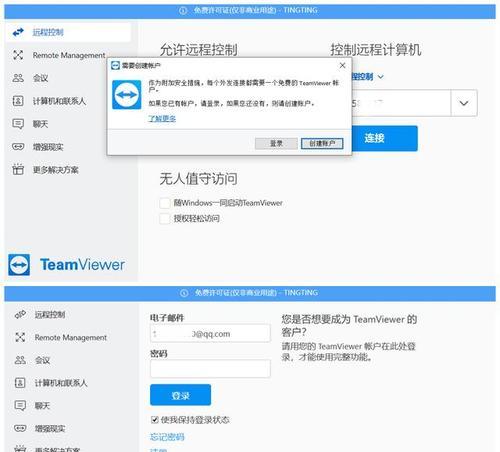This screenshot has width=500, height=452.
Task: Click the 远程控制 arrows icon in the window with the dialog
Action: pos(18,32)
